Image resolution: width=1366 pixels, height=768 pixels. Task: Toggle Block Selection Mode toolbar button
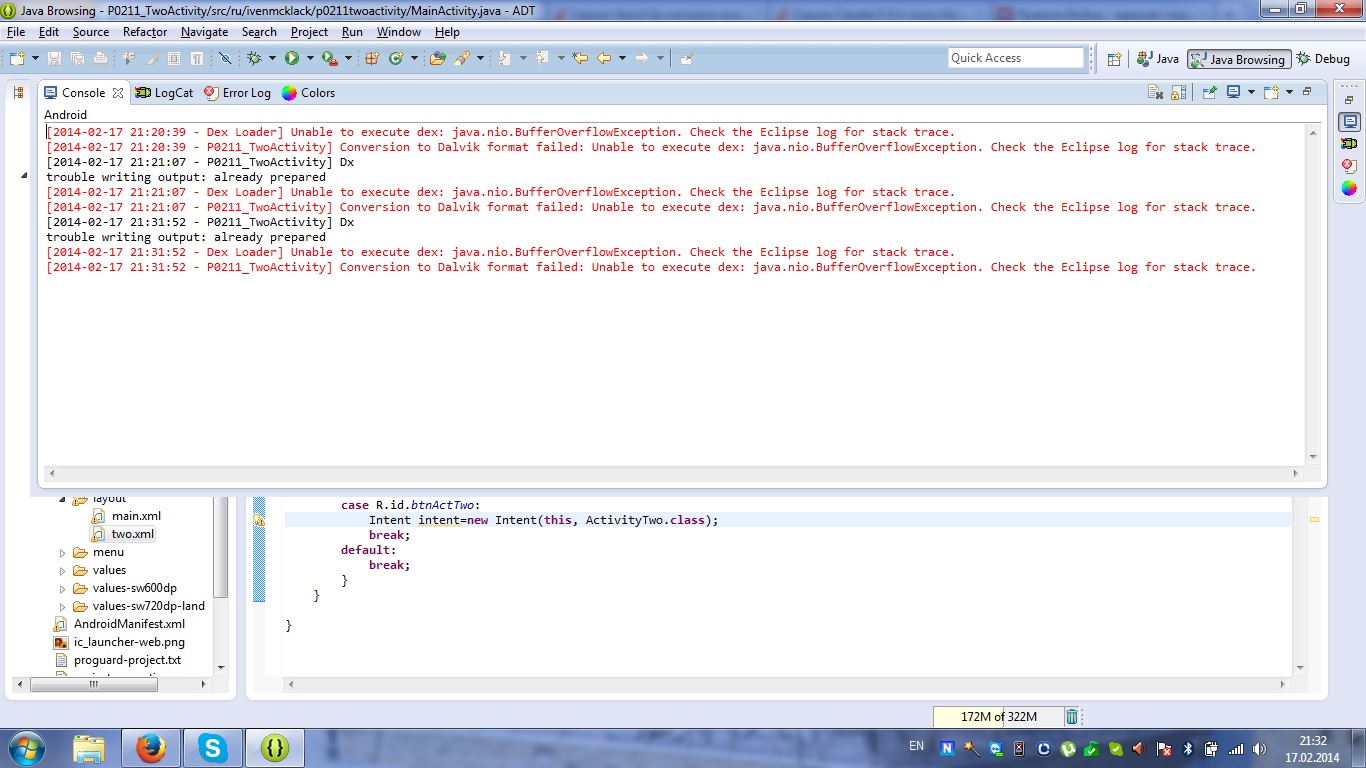pyautogui.click(x=174, y=58)
